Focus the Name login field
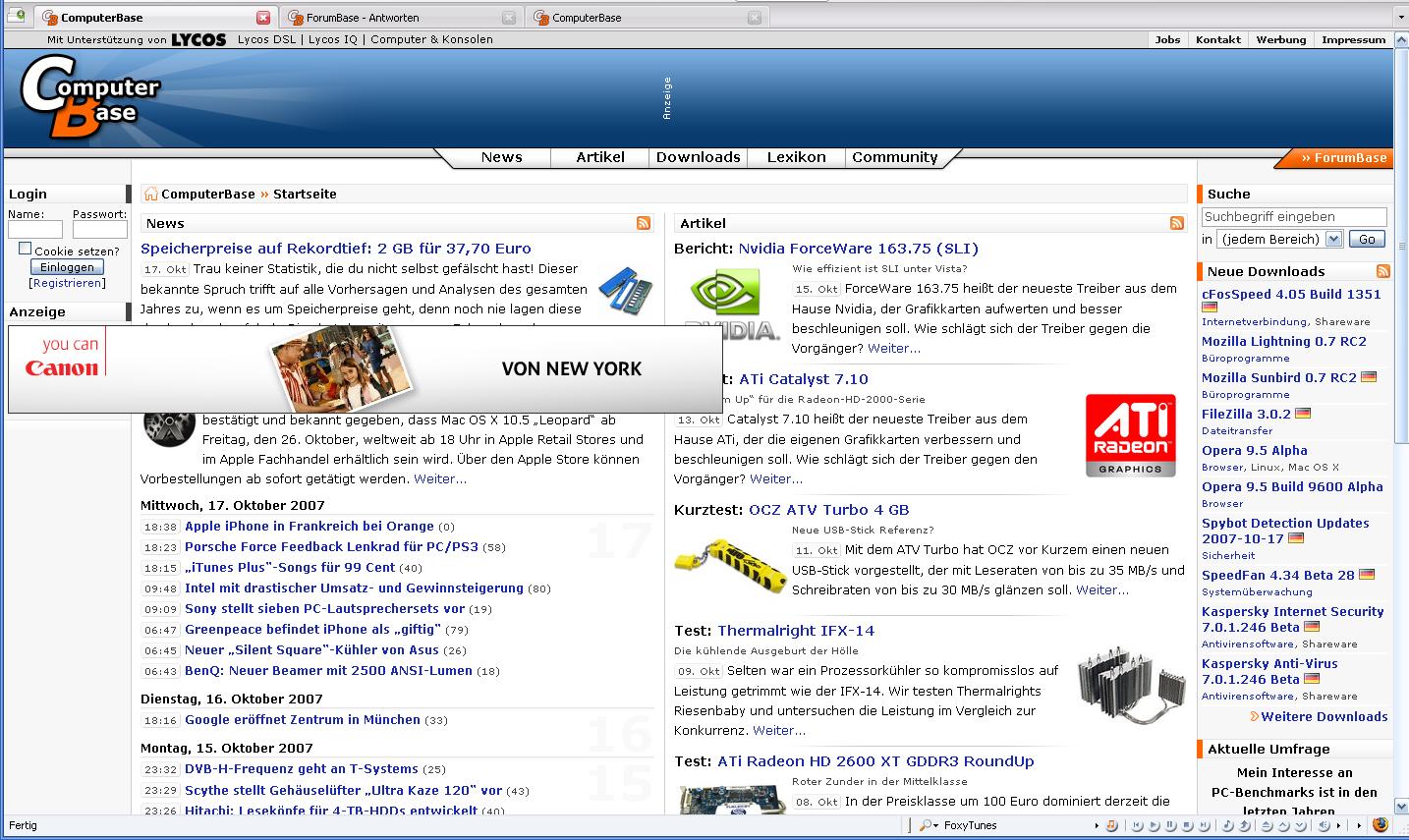The image size is (1409, 840). (x=35, y=229)
